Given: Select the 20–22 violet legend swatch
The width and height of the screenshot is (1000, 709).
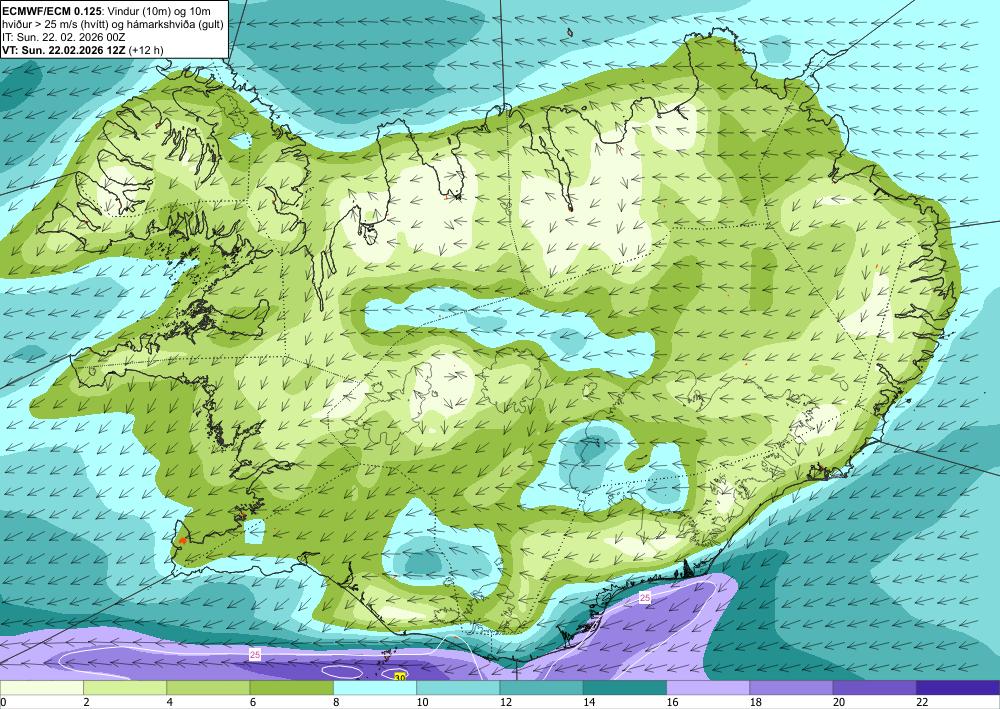Looking at the screenshot, I should (874, 687).
